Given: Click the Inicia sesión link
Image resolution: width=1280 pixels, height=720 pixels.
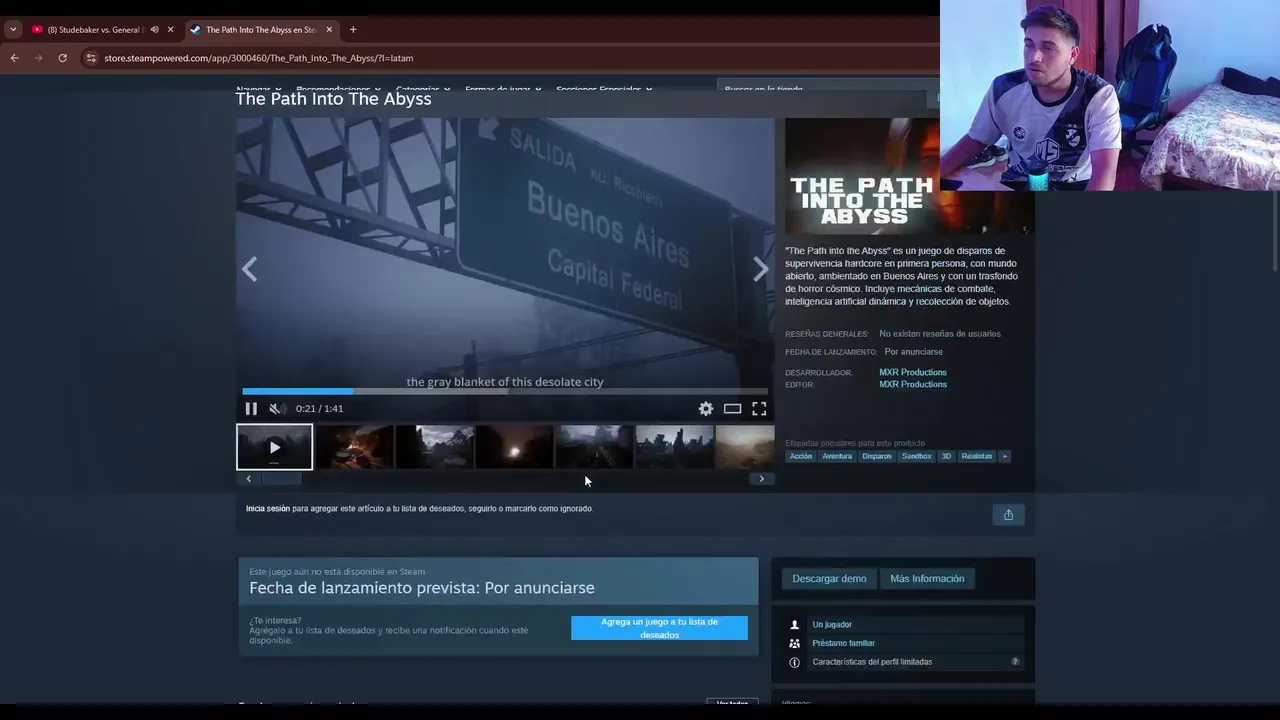Looking at the screenshot, I should tap(268, 509).
